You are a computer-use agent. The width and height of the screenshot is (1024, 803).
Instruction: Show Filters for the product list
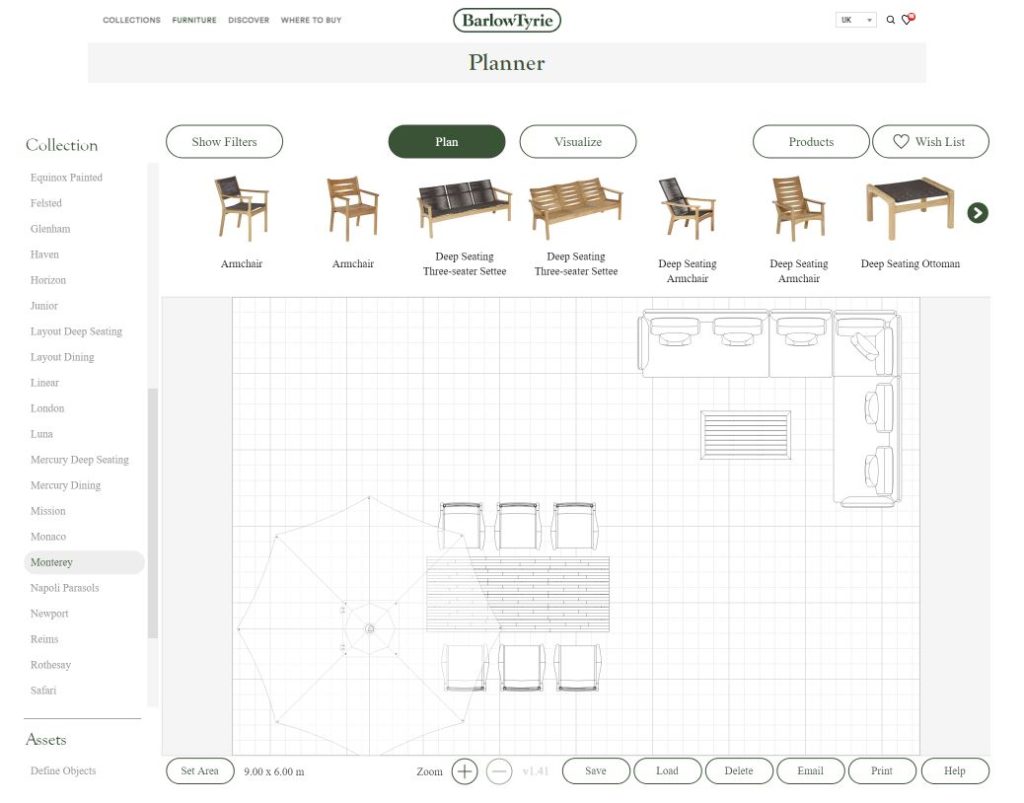[x=224, y=141]
